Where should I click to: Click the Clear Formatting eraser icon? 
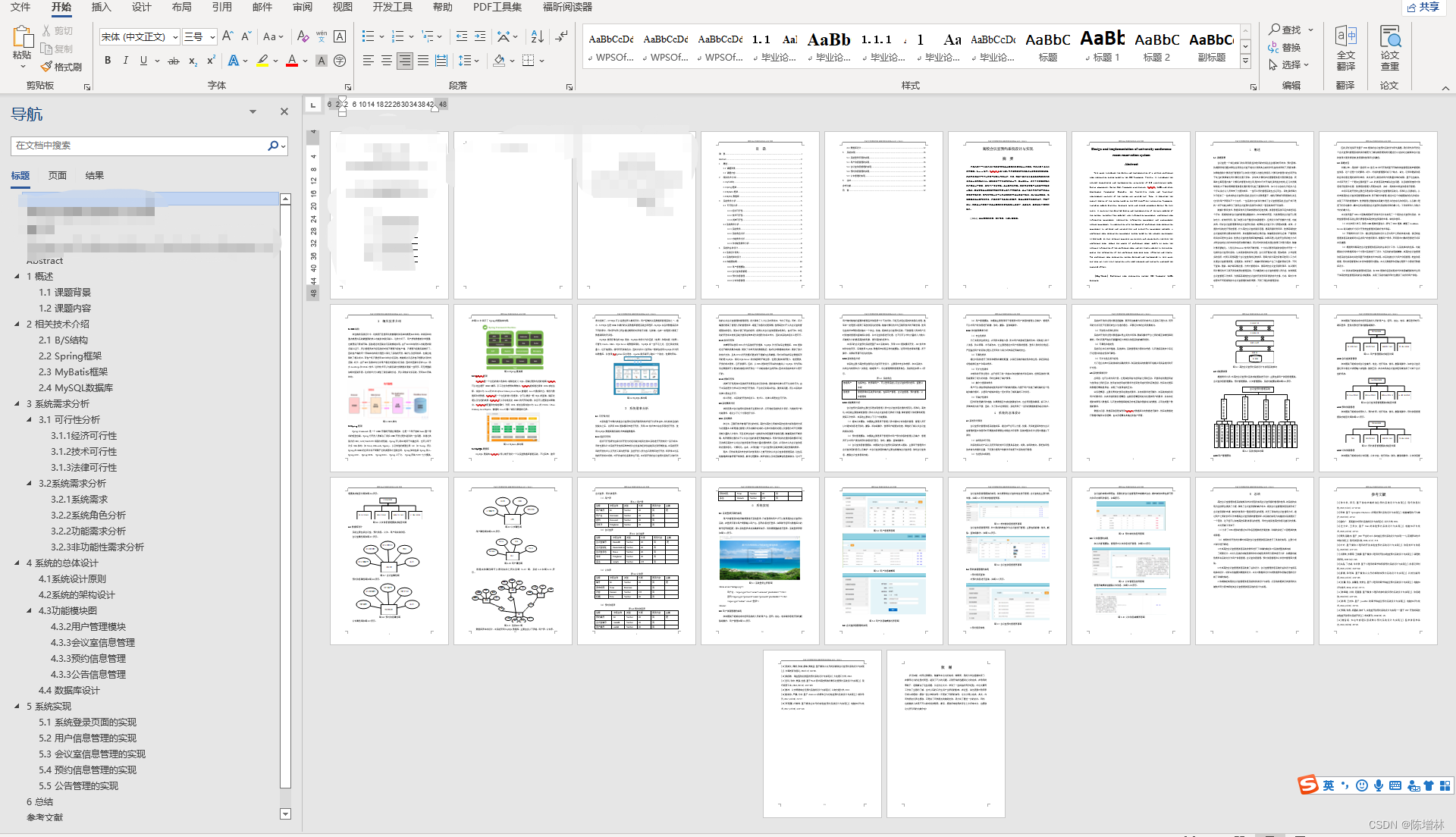(303, 36)
